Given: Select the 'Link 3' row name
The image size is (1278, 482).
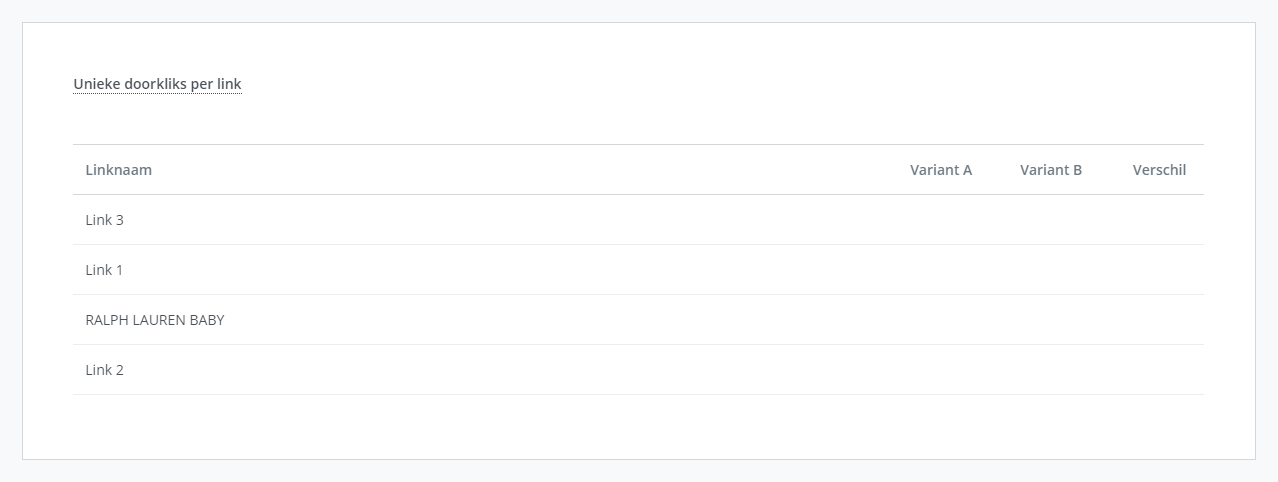Looking at the screenshot, I should click(105, 220).
